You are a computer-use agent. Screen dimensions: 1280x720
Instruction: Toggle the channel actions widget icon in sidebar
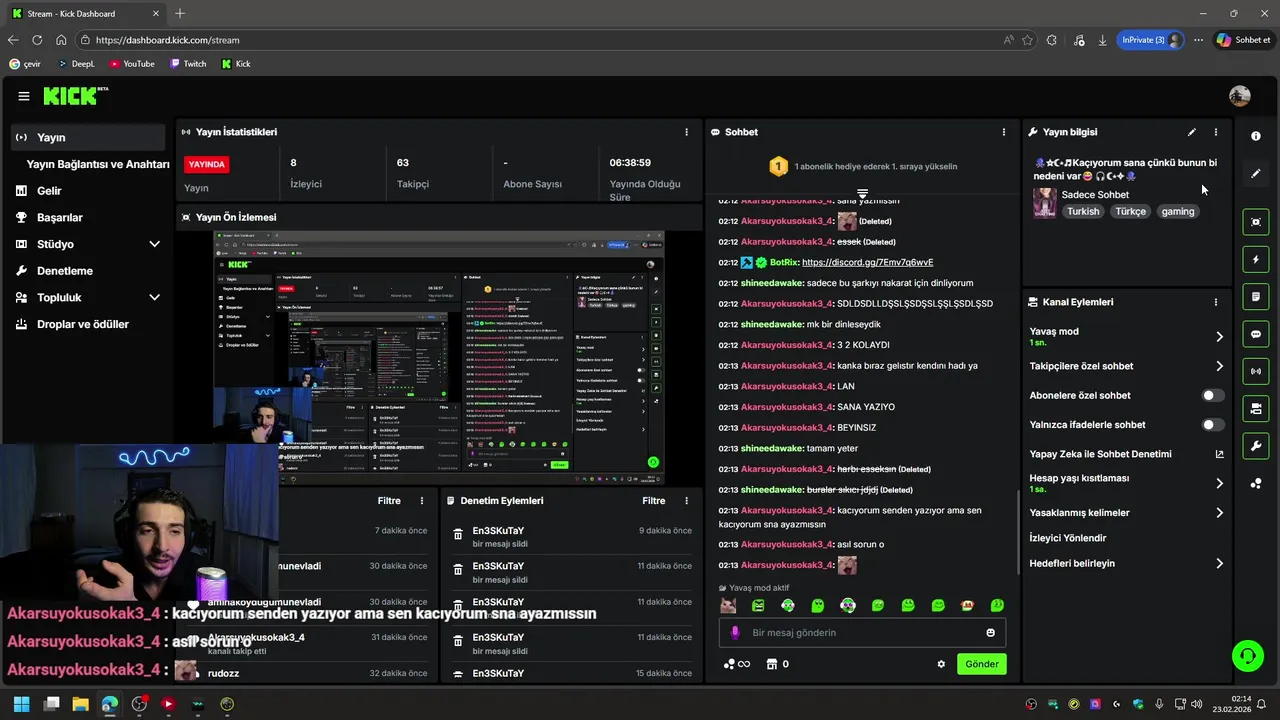[x=1256, y=408]
